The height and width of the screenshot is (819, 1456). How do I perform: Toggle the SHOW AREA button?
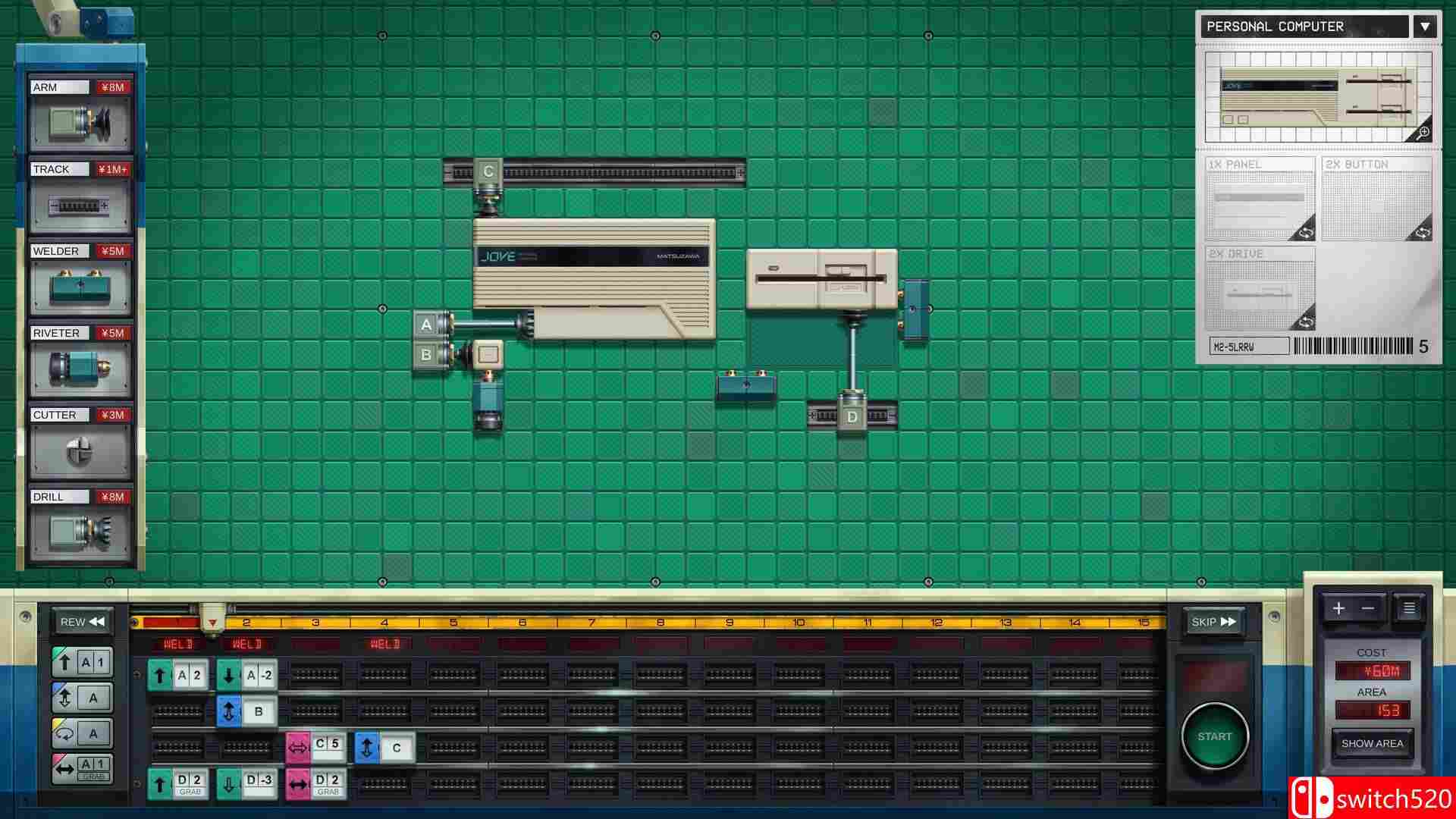click(x=1372, y=743)
